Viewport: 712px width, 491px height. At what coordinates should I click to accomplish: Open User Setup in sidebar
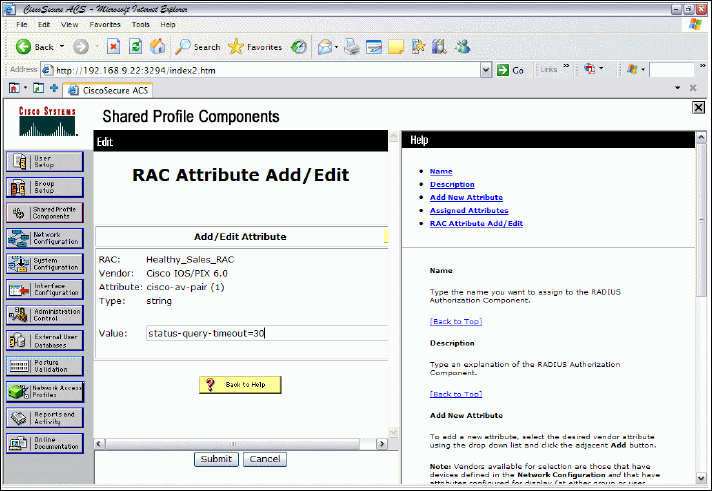click(45, 161)
